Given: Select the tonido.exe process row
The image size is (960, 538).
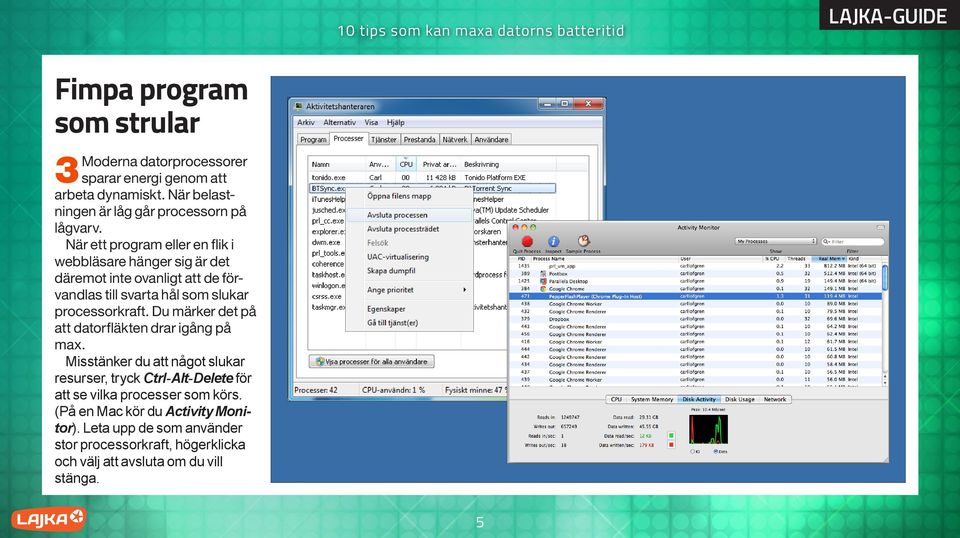Looking at the screenshot, I should 433,177.
